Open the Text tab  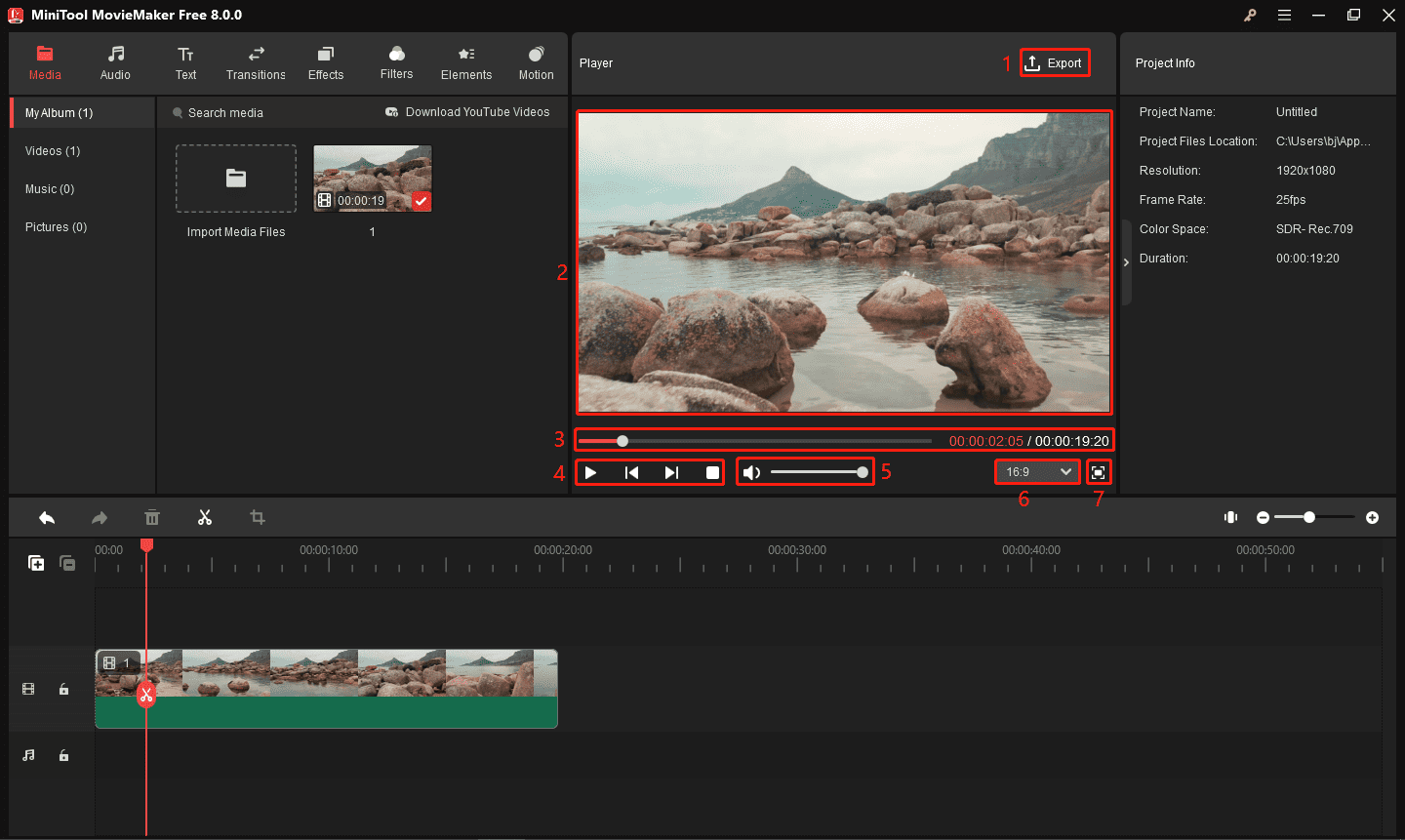[x=185, y=63]
